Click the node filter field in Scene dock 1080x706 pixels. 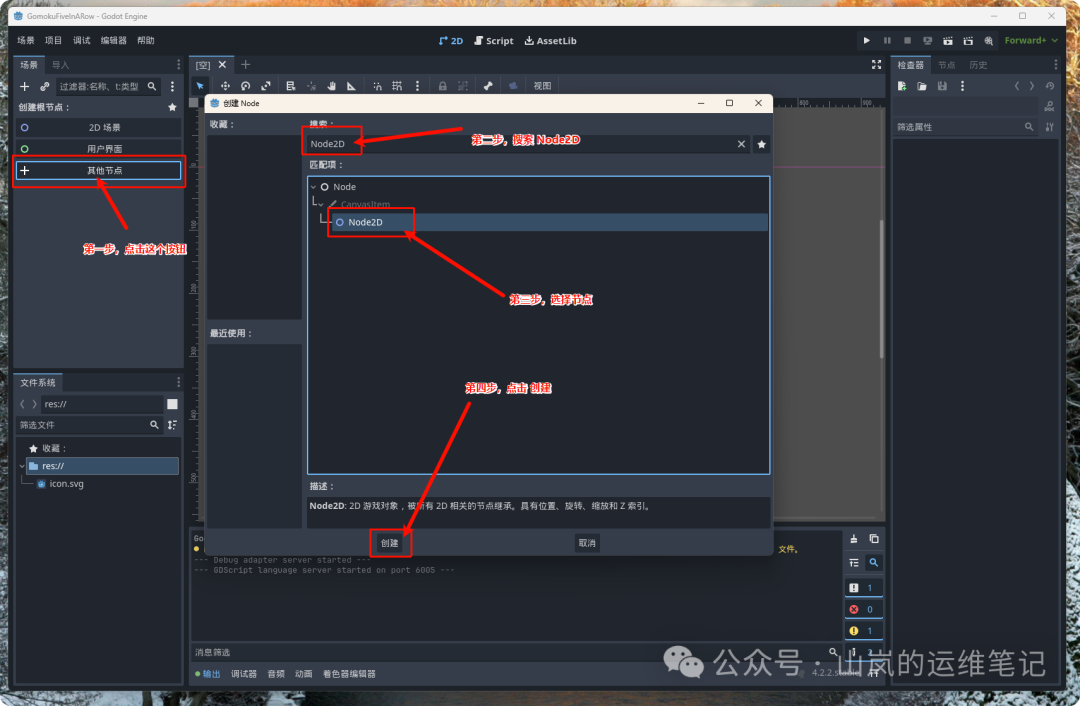click(x=107, y=87)
